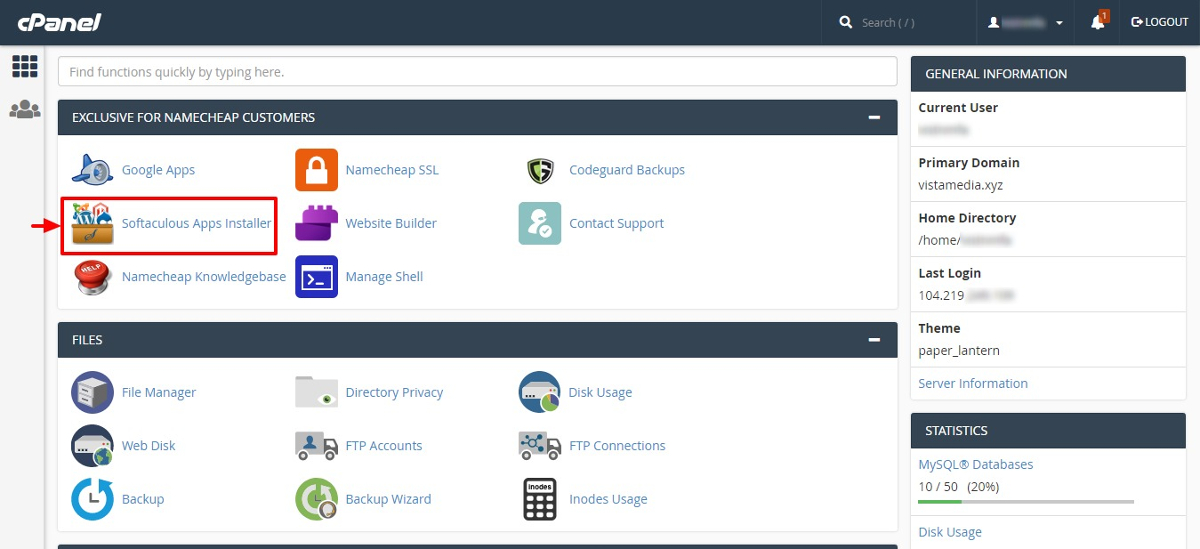
Task: Click the Statistics panel header
Action: 1048,430
